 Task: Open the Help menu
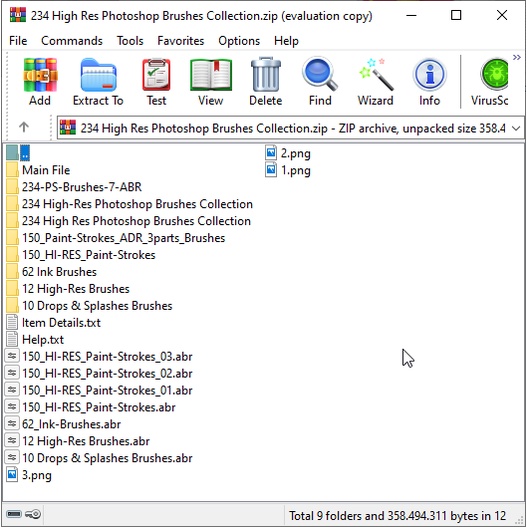(286, 41)
